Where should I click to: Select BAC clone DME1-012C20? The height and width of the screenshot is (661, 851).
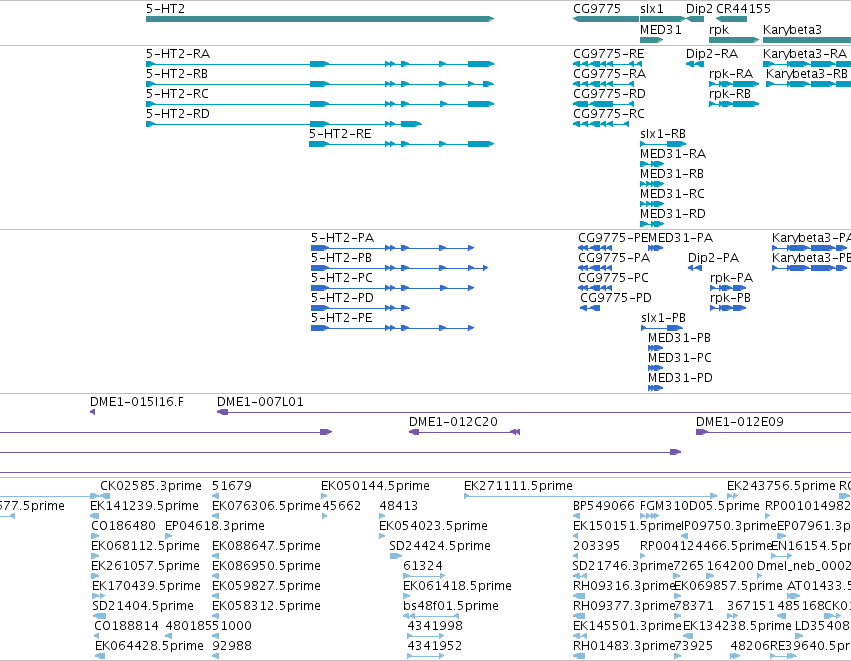click(465, 432)
